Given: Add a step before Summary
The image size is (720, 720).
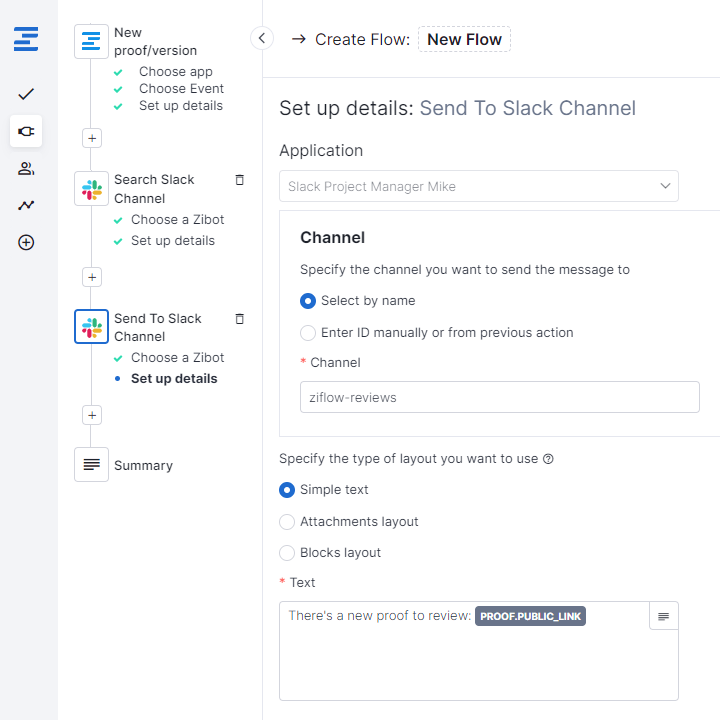Looking at the screenshot, I should tap(92, 415).
